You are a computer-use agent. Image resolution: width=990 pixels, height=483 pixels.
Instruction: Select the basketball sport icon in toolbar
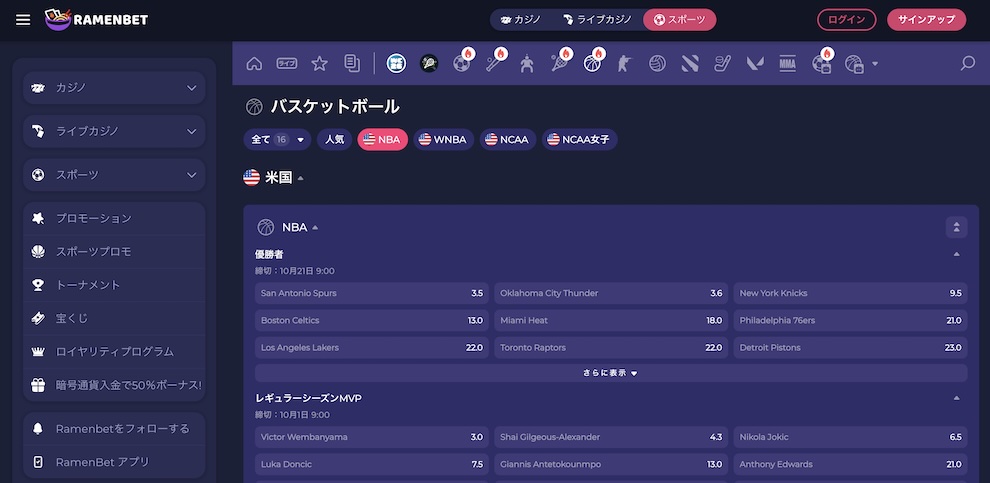(x=592, y=63)
